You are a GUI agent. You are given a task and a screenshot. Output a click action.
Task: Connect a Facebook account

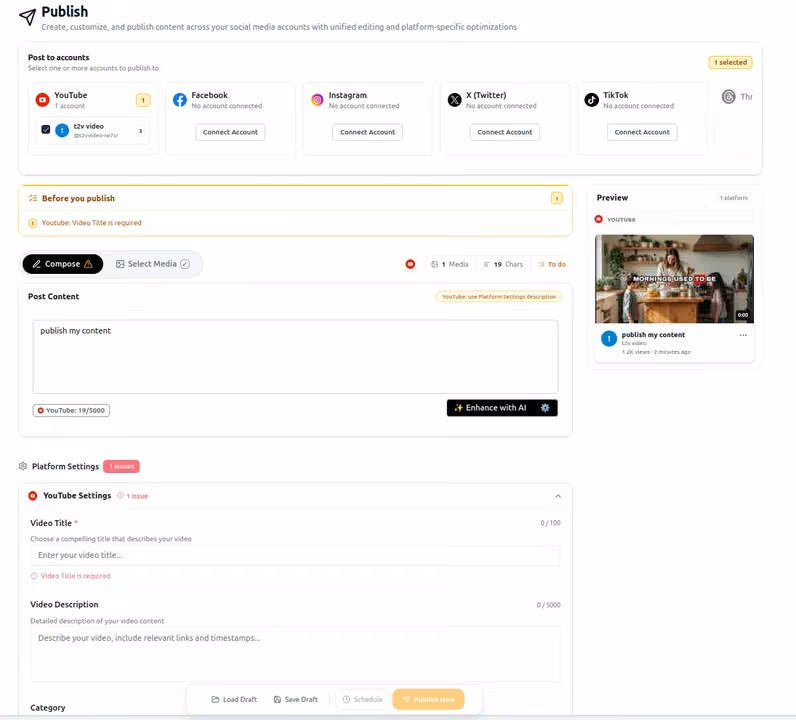(x=230, y=132)
